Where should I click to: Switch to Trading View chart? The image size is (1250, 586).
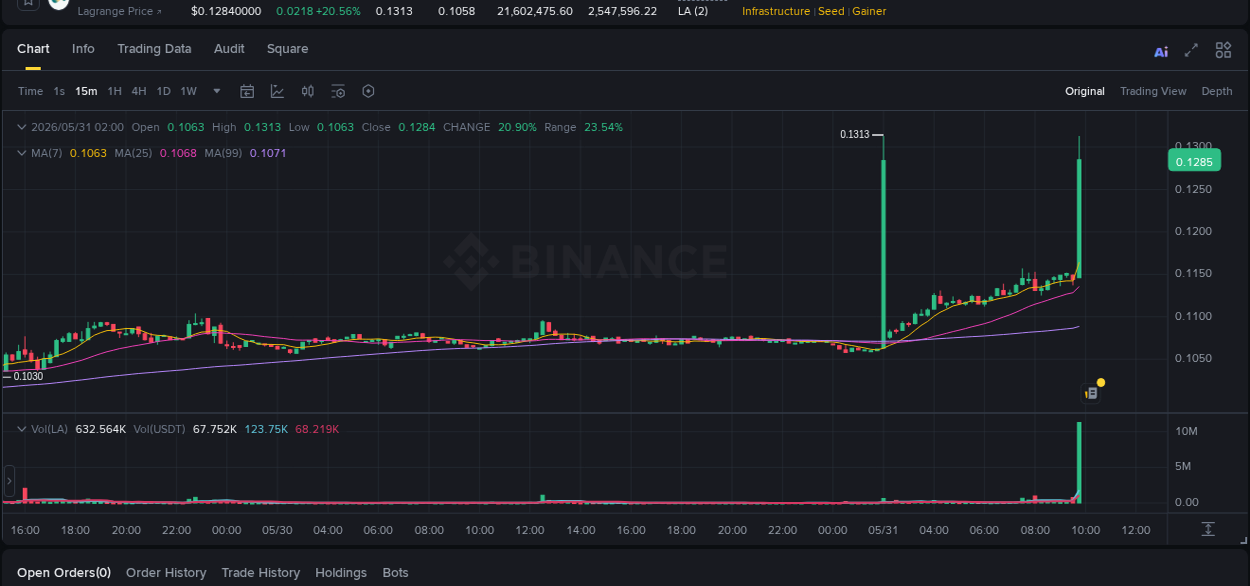[x=1153, y=91]
